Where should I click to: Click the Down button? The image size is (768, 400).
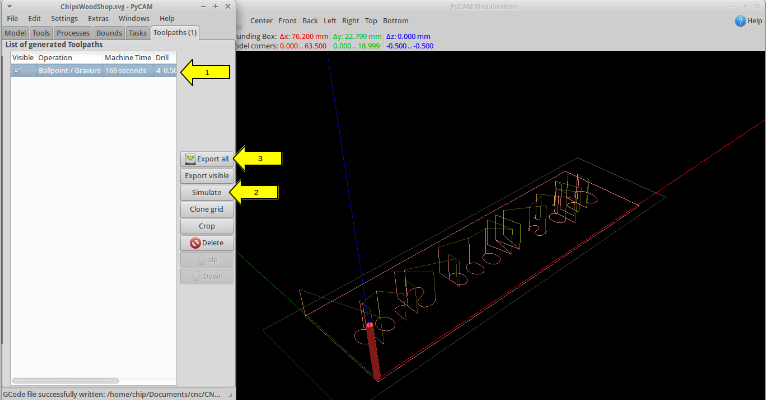[x=207, y=277]
